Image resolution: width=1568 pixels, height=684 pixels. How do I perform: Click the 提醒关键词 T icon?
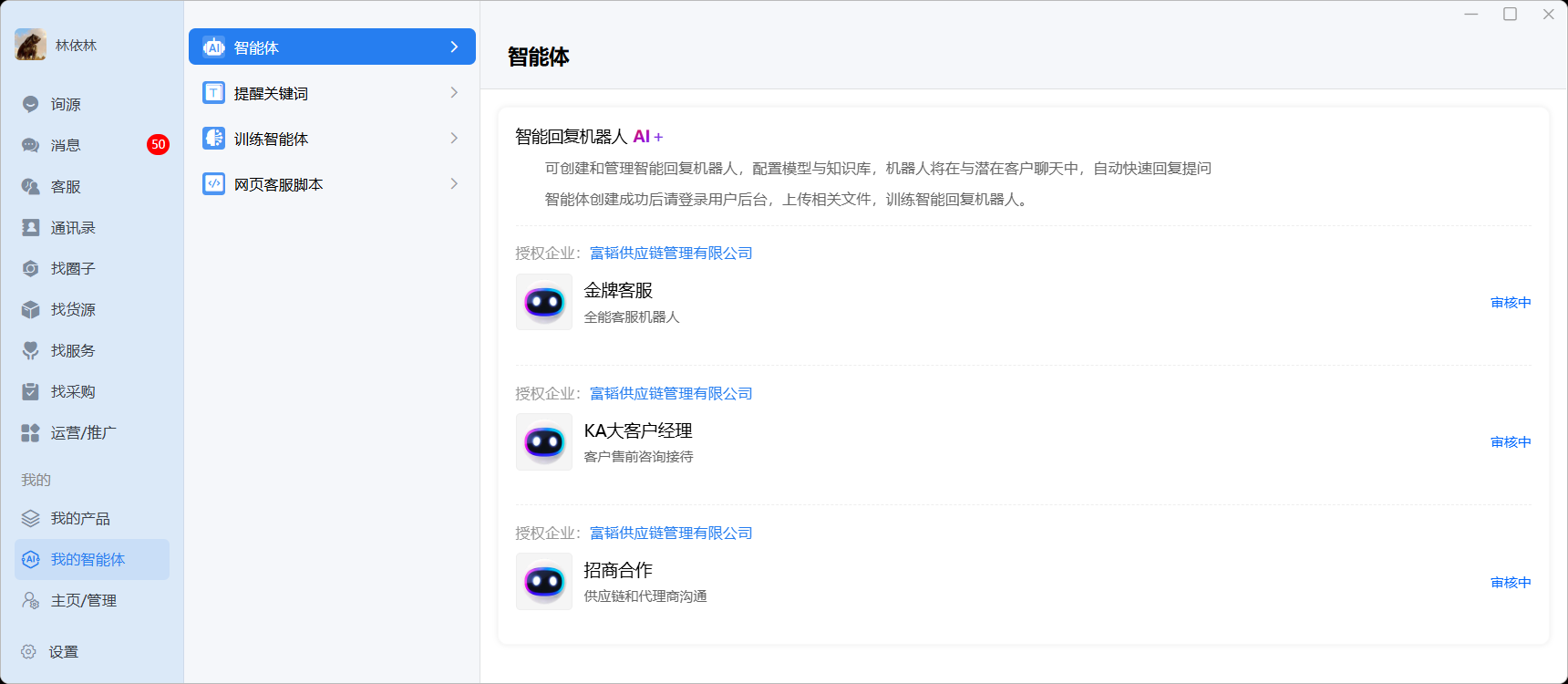coord(214,93)
